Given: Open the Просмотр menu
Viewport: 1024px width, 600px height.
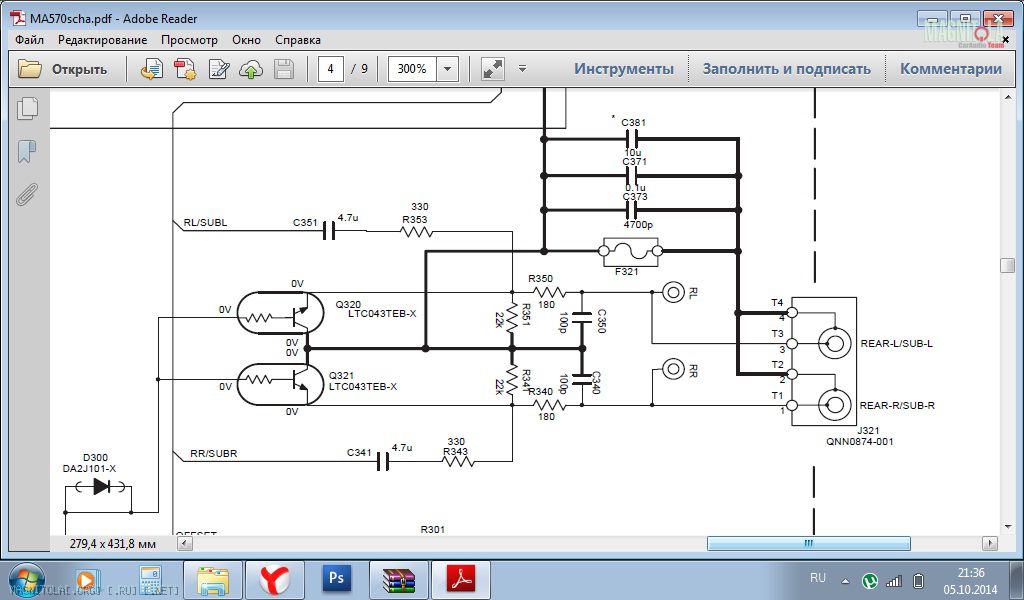Looking at the screenshot, I should [189, 40].
